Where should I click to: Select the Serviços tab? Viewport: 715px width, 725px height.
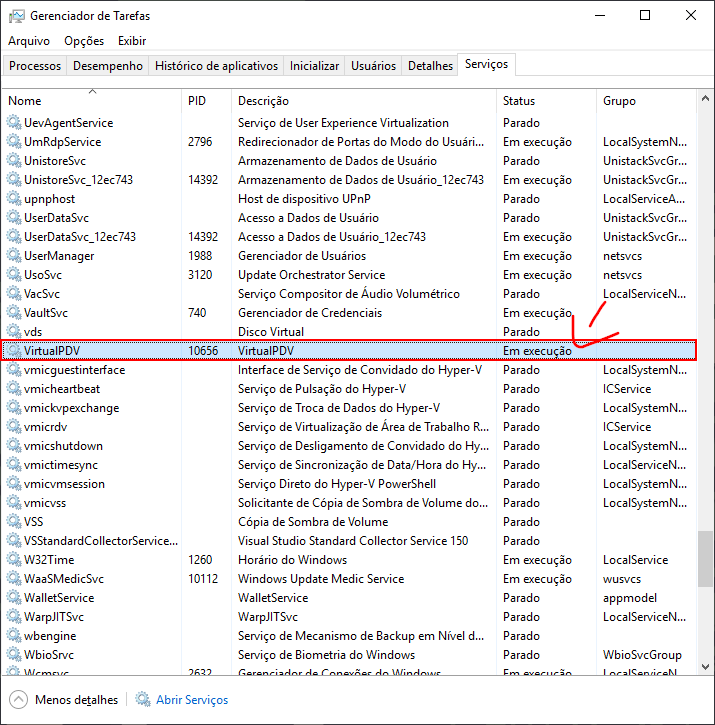pyautogui.click(x=487, y=64)
